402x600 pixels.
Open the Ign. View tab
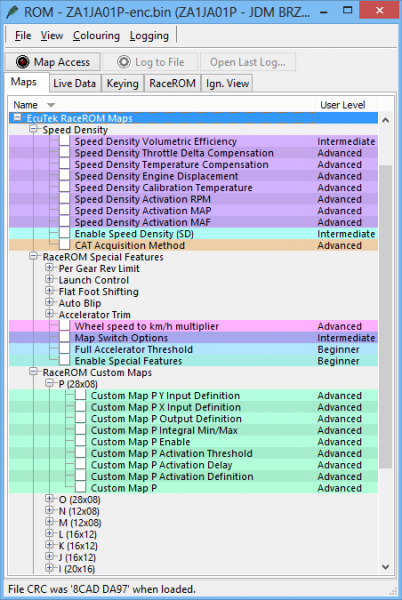228,83
